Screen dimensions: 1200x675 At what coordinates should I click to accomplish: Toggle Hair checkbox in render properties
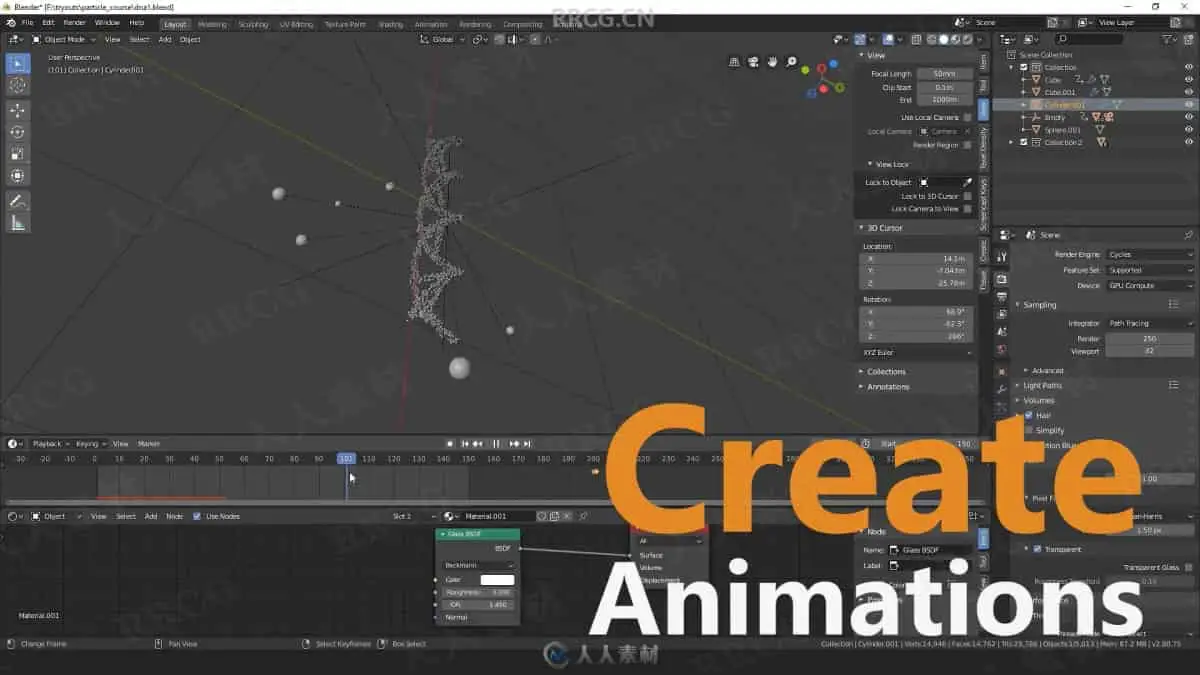[x=1029, y=415]
